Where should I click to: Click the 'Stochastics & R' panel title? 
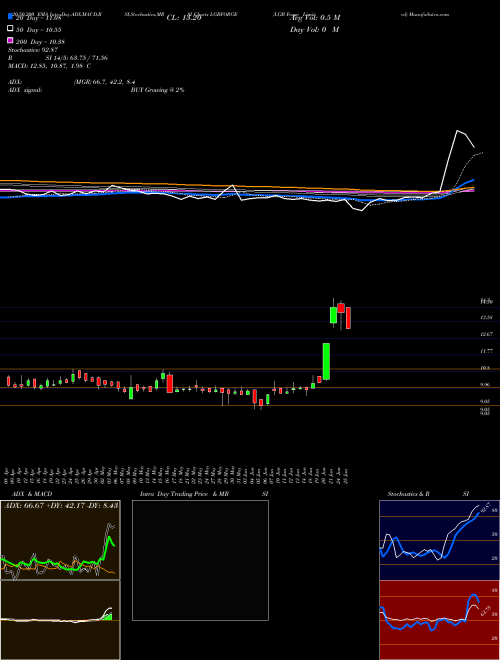(x=408, y=494)
